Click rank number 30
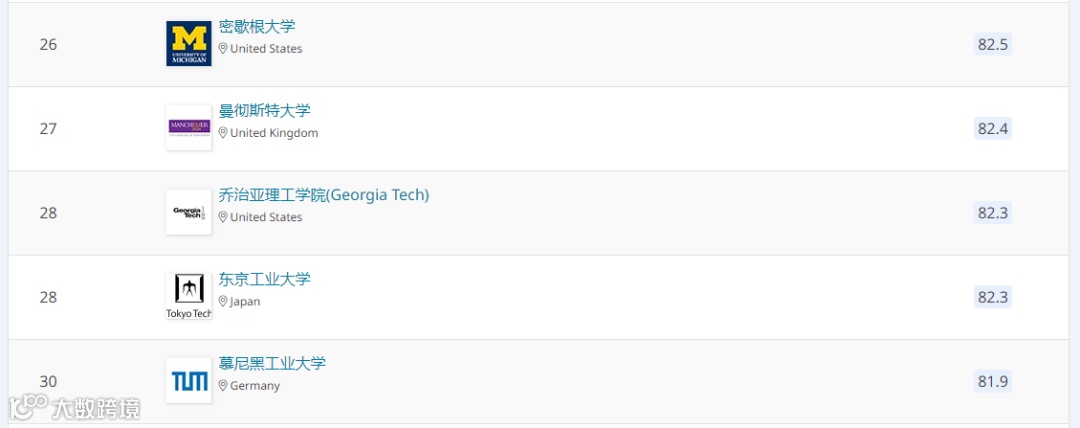 tap(48, 381)
